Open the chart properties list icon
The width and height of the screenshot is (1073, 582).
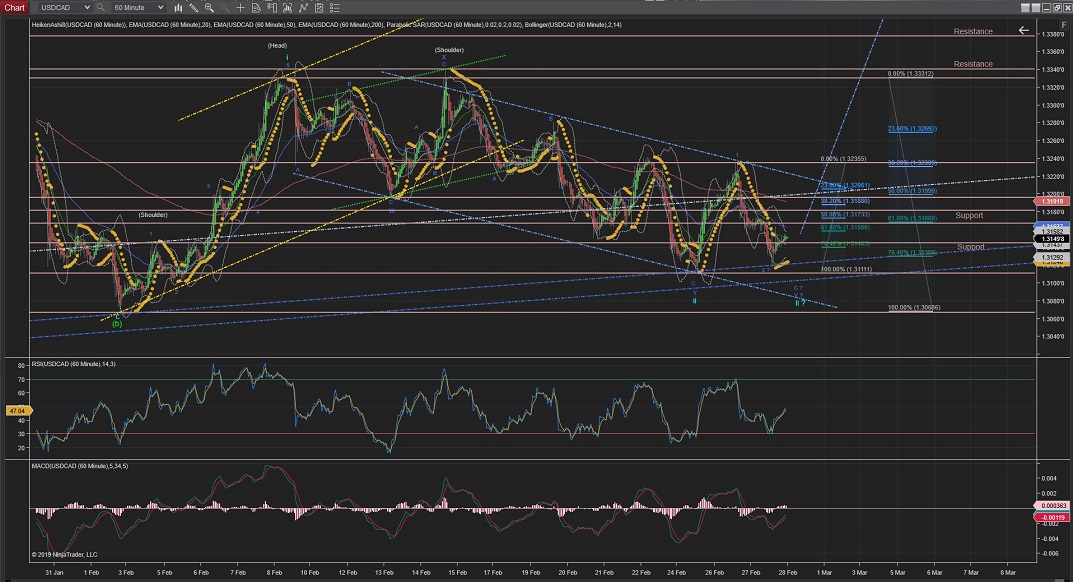335,7
